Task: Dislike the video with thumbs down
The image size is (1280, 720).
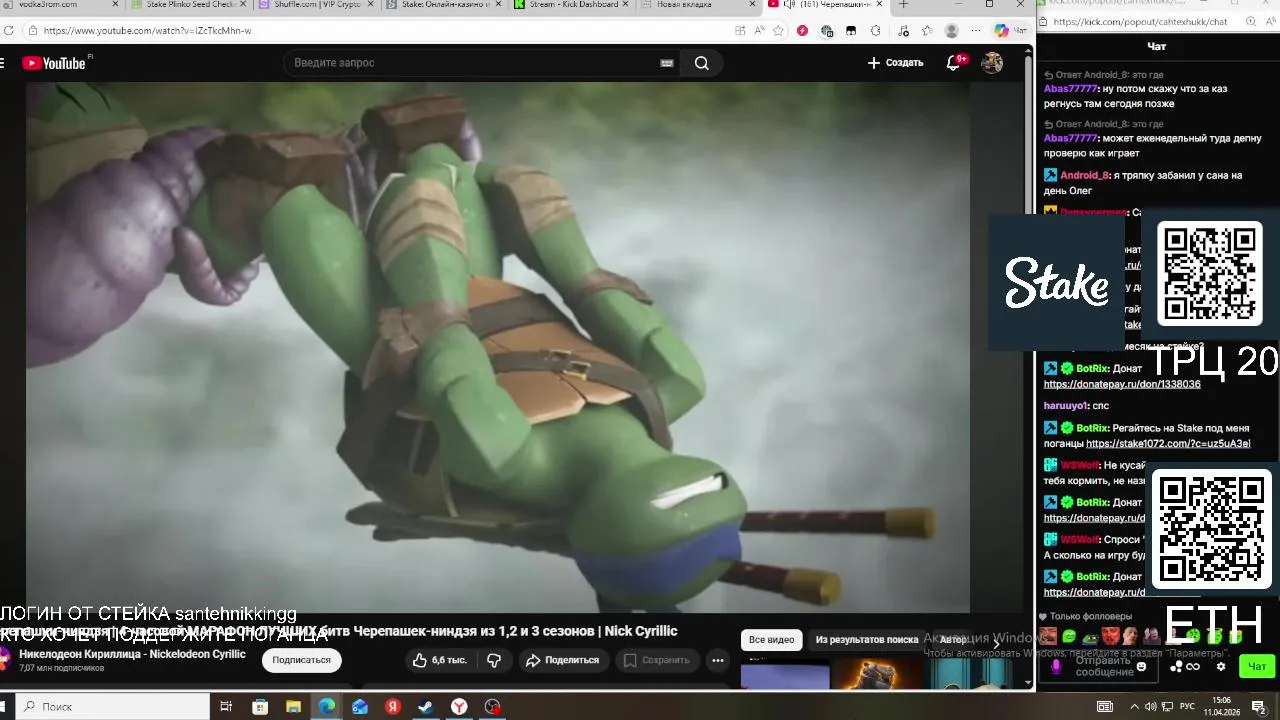Action: (493, 660)
